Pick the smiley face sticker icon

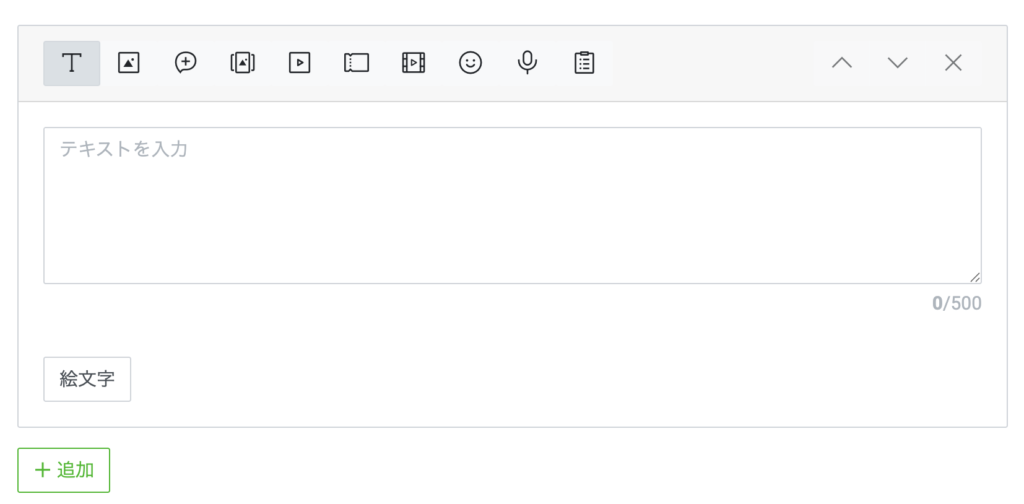(x=470, y=63)
